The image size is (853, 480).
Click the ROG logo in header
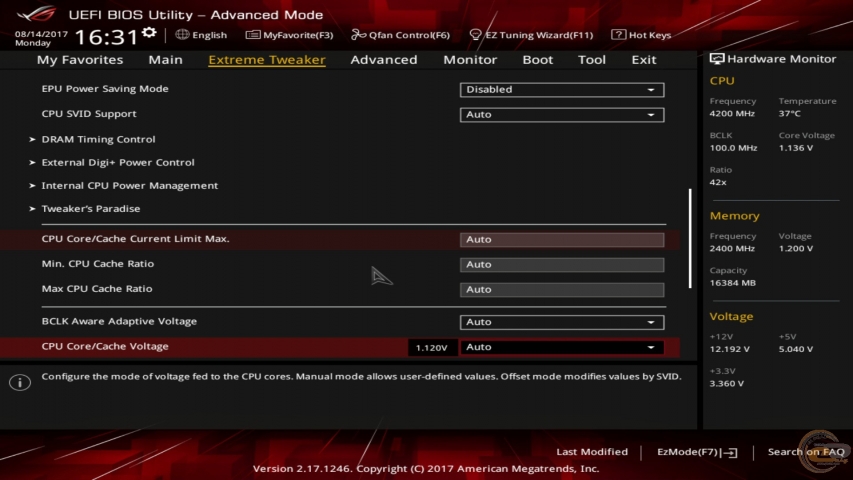click(36, 14)
